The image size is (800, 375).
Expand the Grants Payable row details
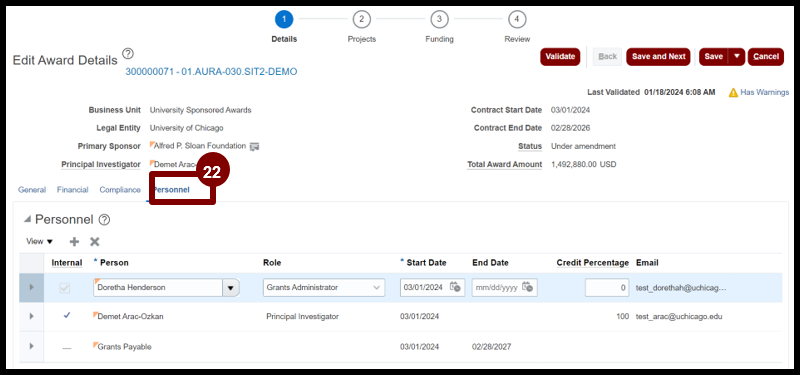pyautogui.click(x=32, y=346)
